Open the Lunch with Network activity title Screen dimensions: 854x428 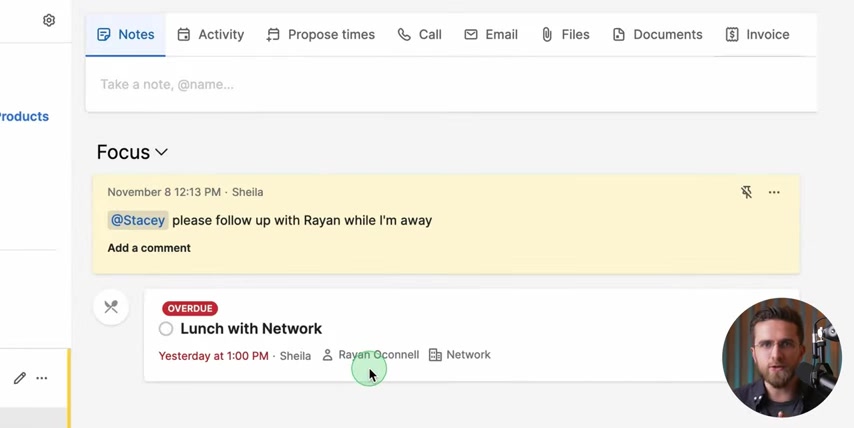point(251,328)
